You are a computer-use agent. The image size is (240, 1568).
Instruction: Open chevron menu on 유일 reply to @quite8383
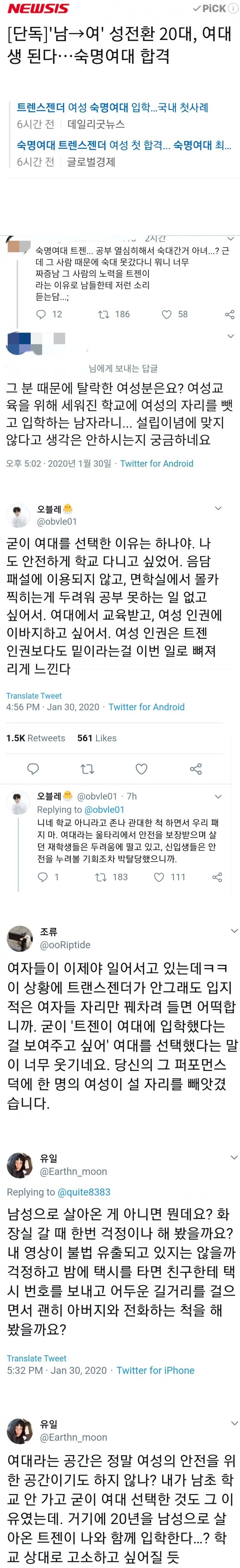tap(234, 1157)
